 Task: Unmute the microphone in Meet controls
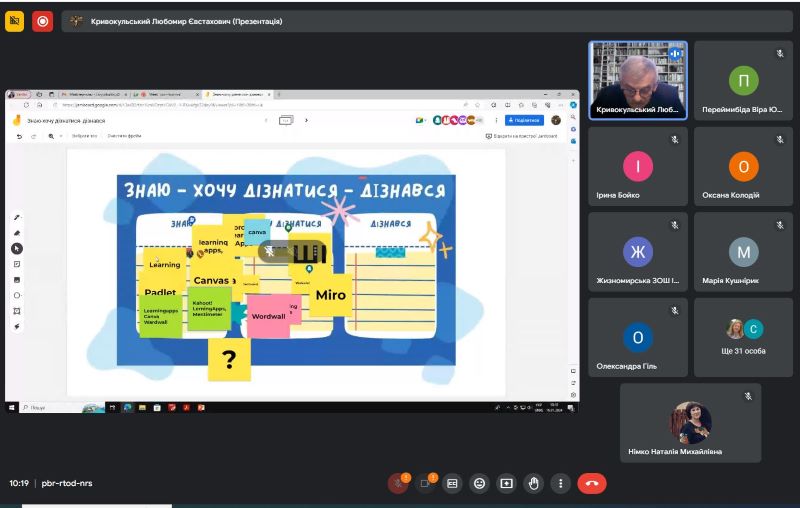tap(398, 483)
